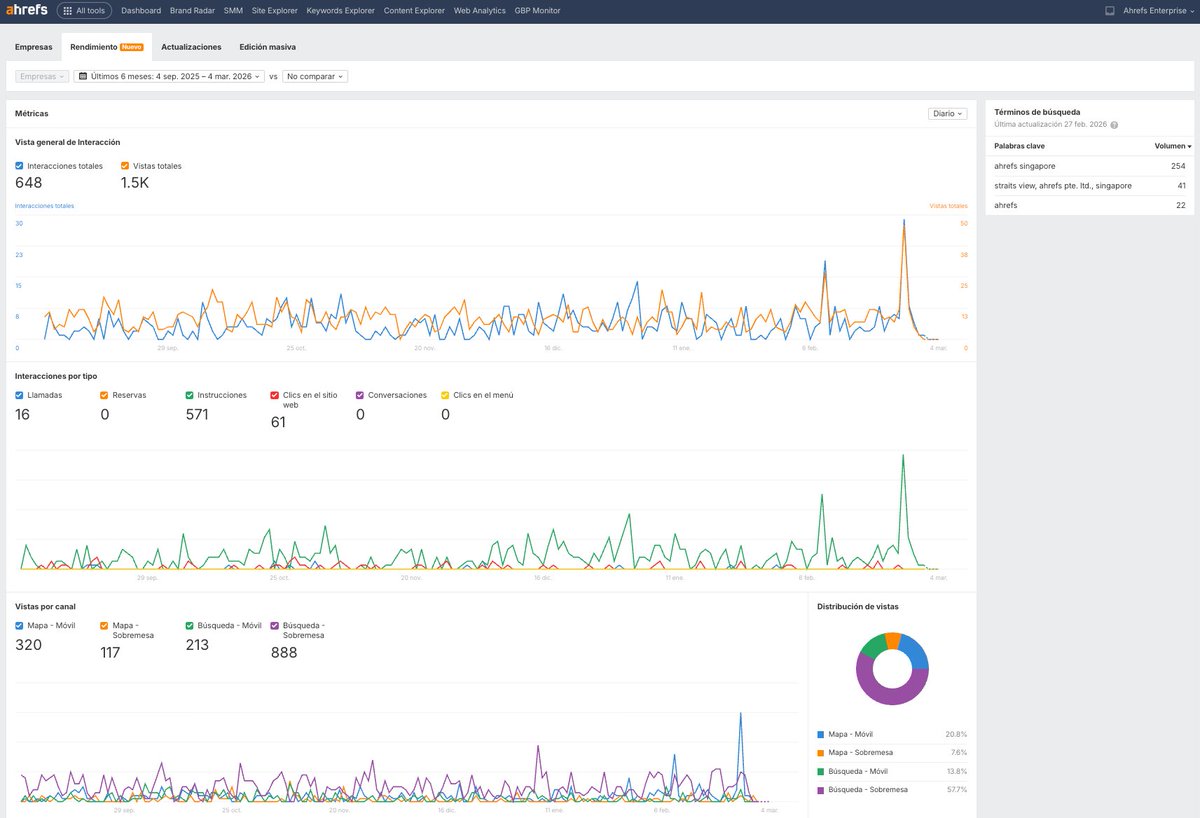Click the calendar icon in date selector
1200x818 pixels.
[84, 76]
